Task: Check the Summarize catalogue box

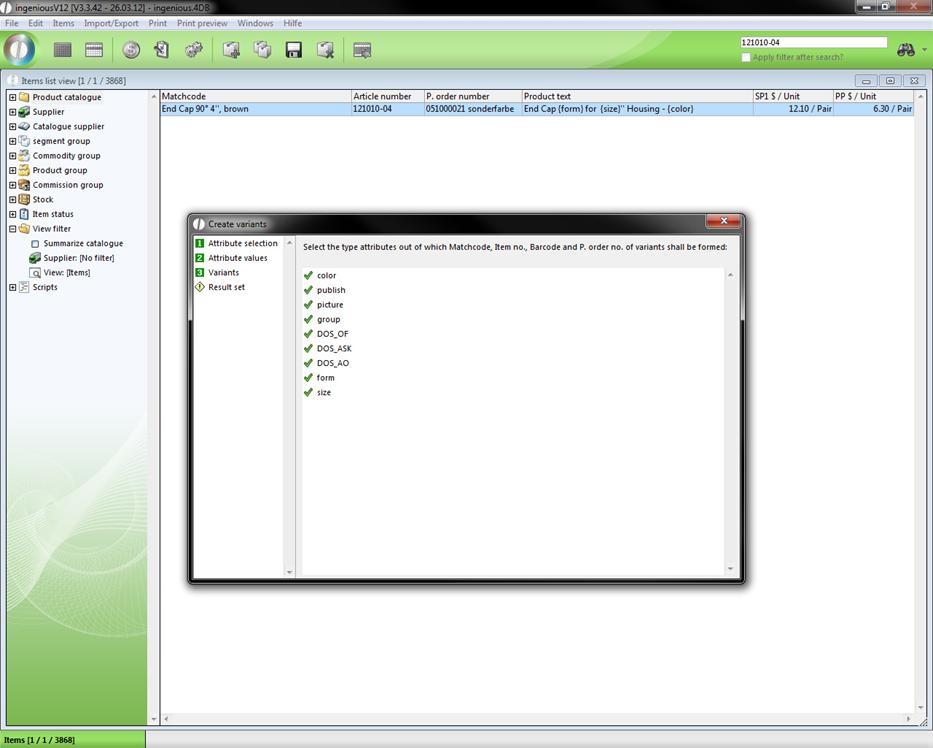Action: click(x=35, y=244)
